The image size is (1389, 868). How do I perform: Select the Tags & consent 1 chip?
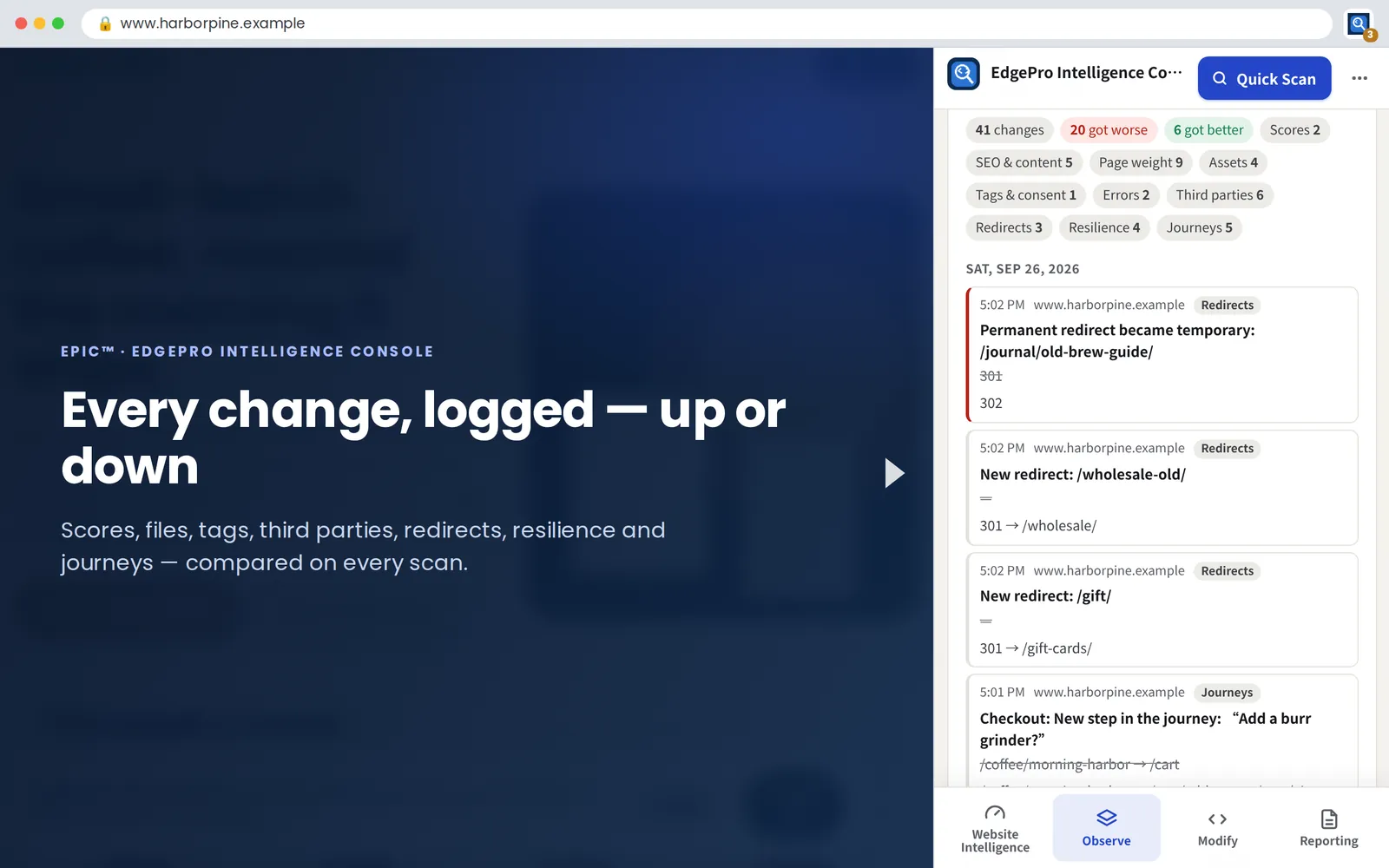(x=1025, y=195)
